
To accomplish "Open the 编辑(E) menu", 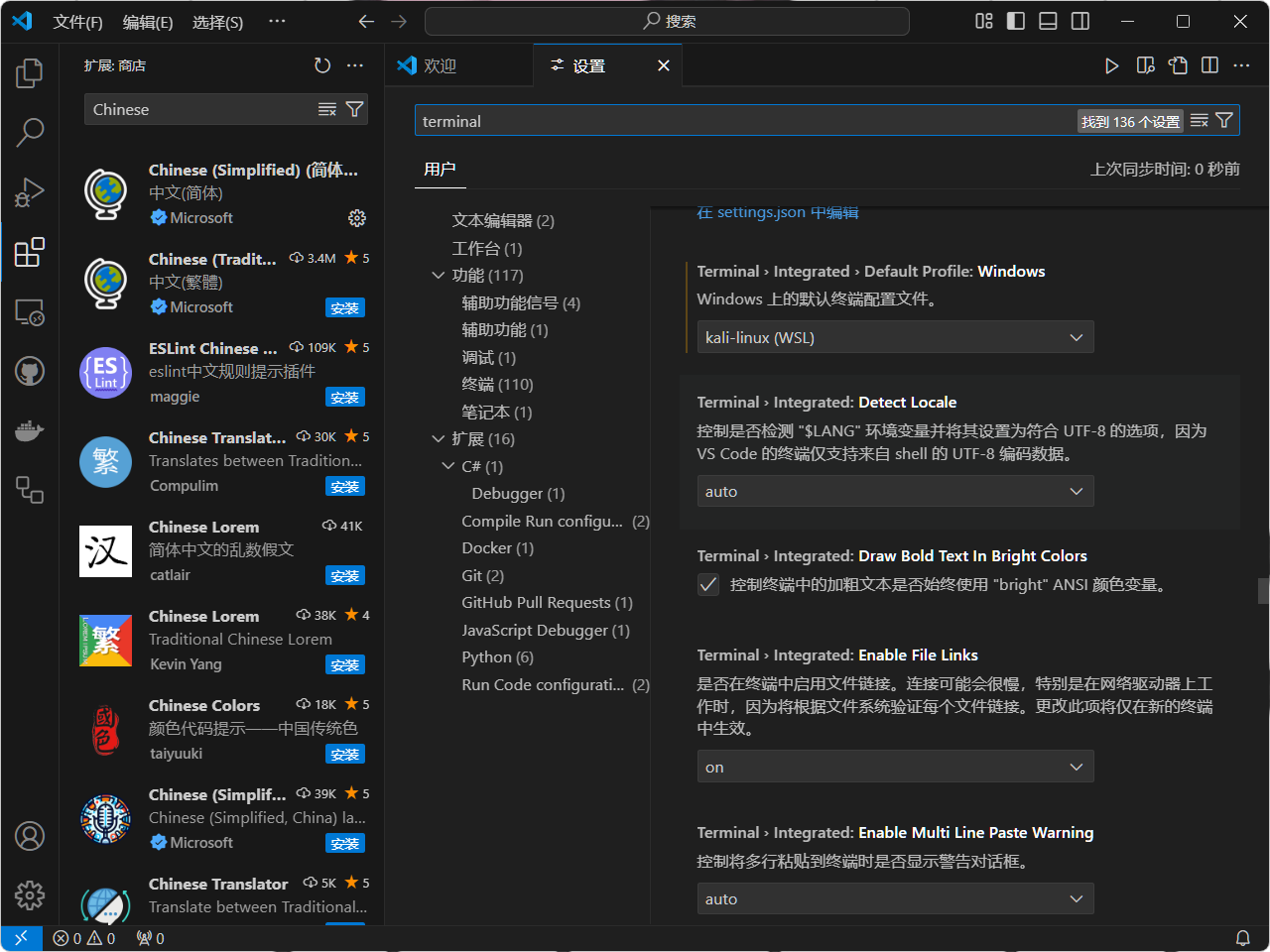I will pyautogui.click(x=148, y=22).
